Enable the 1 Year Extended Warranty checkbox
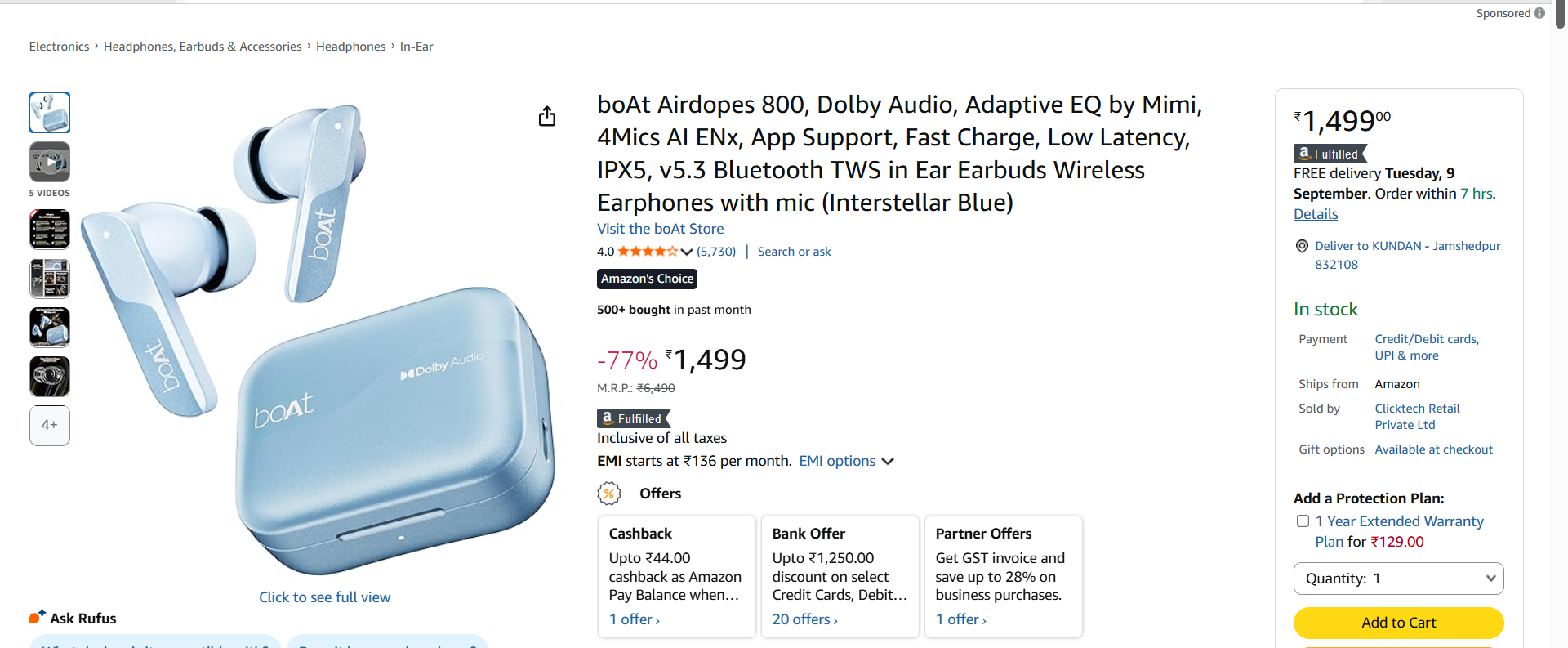 tap(1303, 521)
